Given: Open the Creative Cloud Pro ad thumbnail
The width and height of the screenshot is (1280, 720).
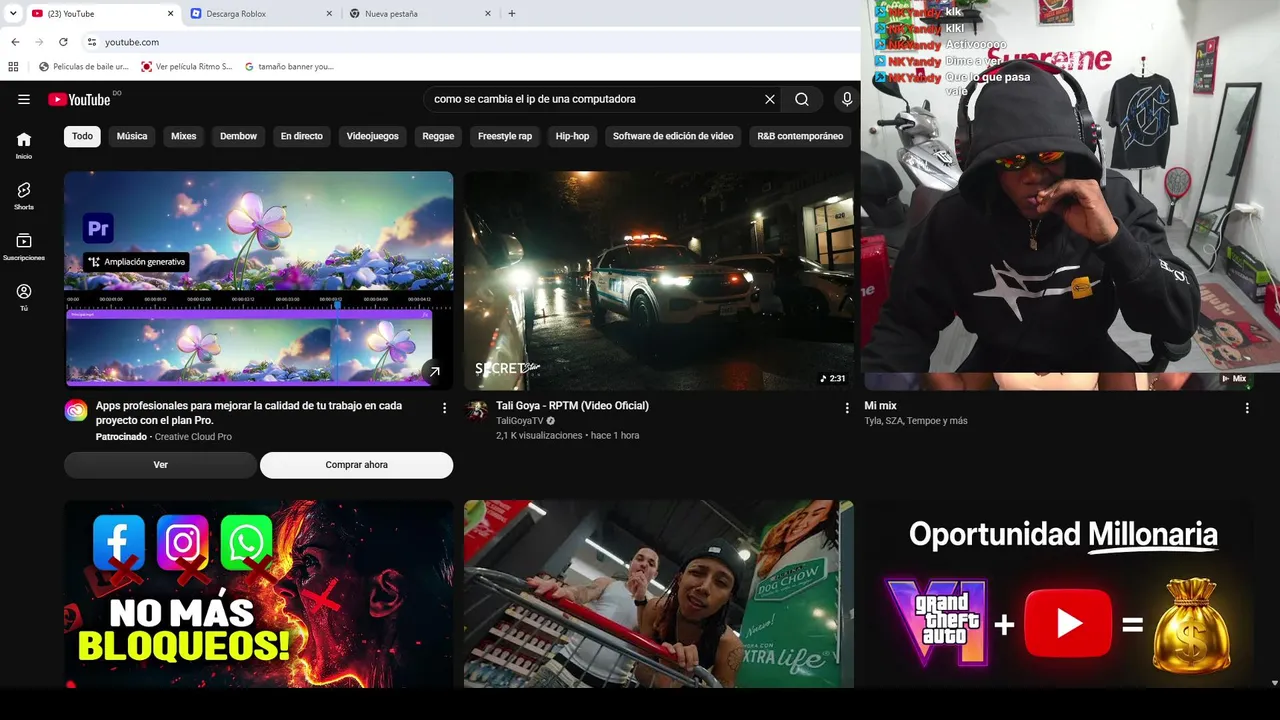Looking at the screenshot, I should (258, 280).
